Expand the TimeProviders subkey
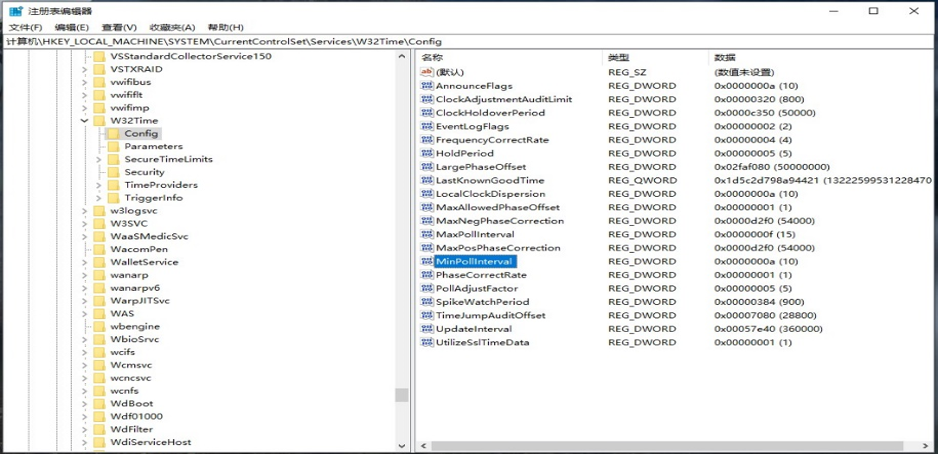This screenshot has height=454, width=938. tap(99, 185)
